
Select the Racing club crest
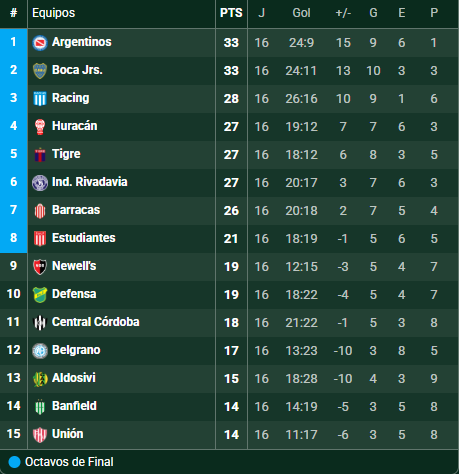(40, 99)
